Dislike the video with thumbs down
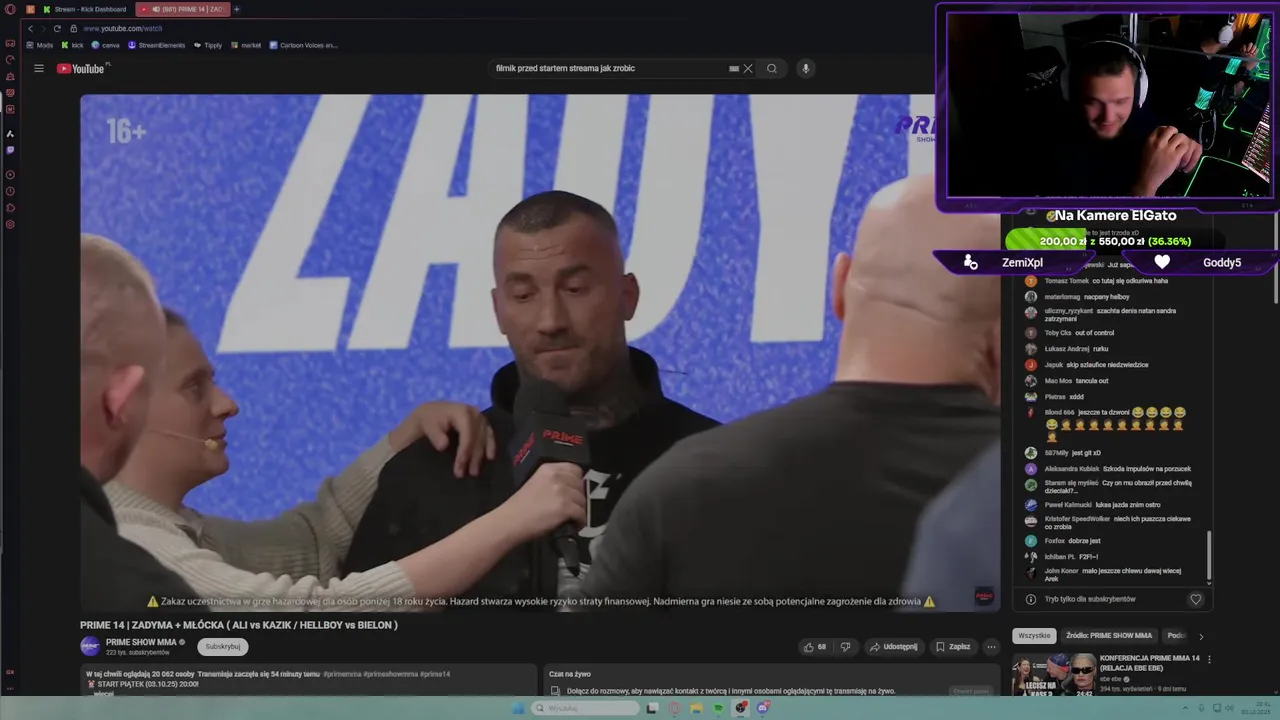Screen dimensions: 1280x720 (845, 646)
